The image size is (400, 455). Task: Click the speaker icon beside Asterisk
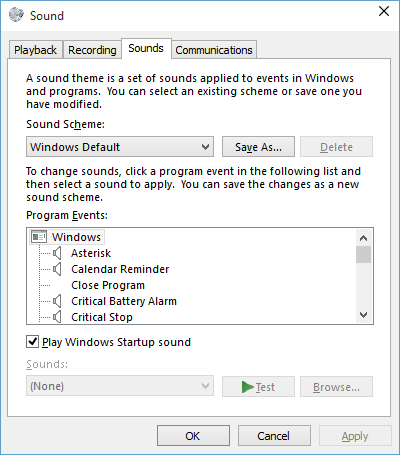click(57, 253)
